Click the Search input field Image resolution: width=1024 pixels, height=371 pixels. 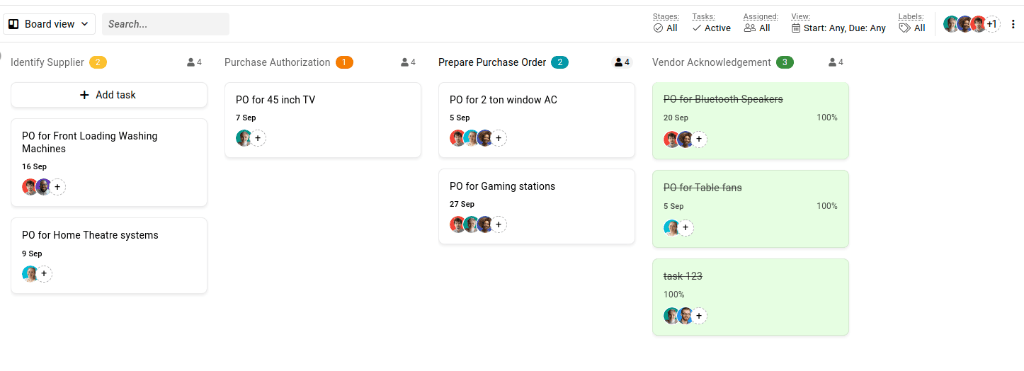(166, 24)
